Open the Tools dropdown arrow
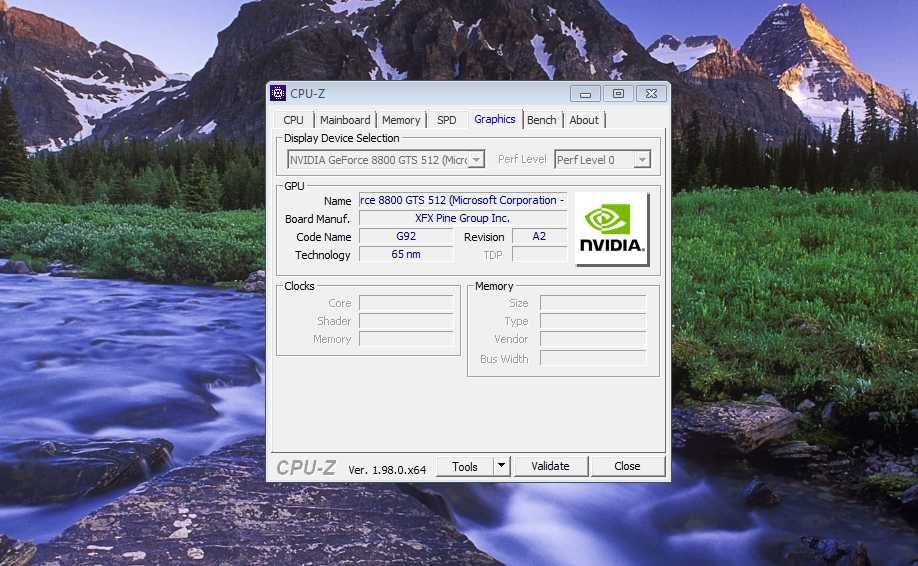The image size is (918, 566). click(501, 466)
